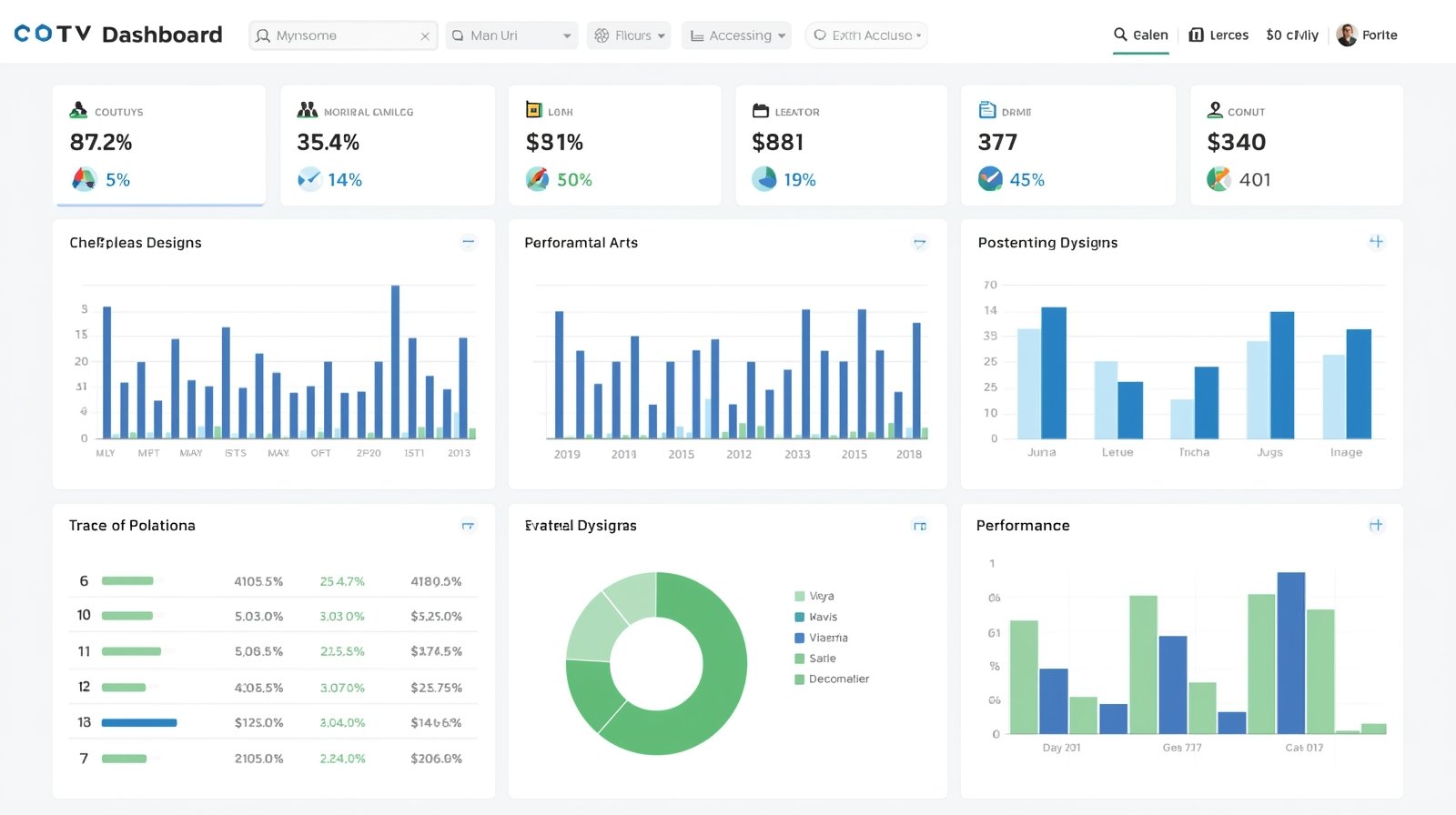This screenshot has height=815, width=1456.
Task: Open the Lerces menu item
Action: (x=1218, y=35)
